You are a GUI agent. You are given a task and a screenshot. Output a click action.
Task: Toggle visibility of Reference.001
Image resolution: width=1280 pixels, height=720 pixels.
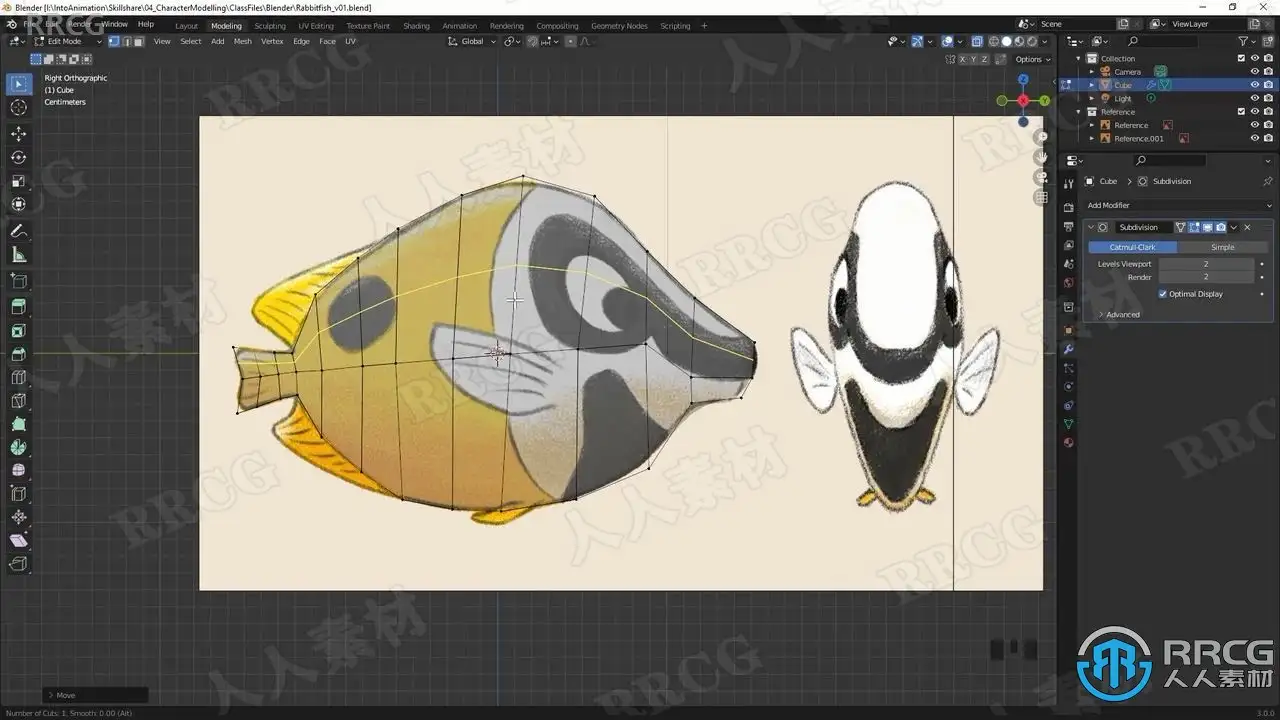pyautogui.click(x=1254, y=138)
